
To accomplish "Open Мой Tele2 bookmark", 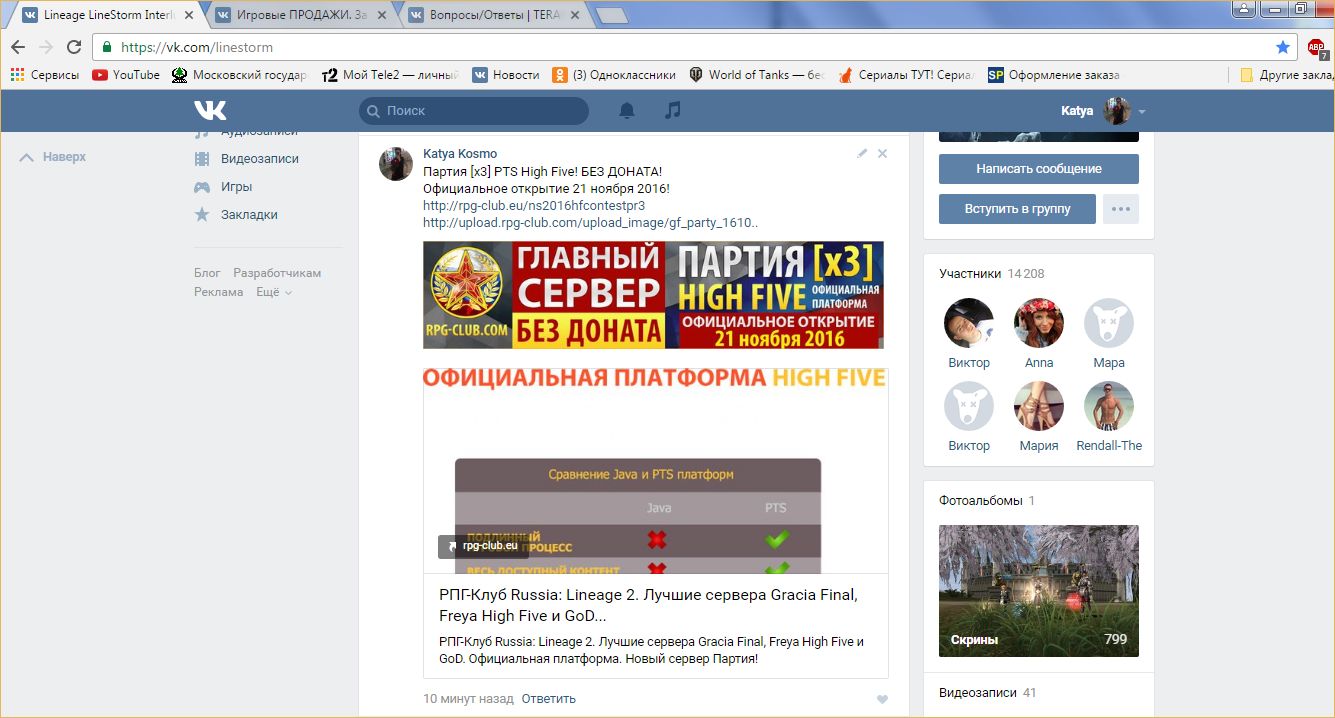I will click(x=390, y=74).
